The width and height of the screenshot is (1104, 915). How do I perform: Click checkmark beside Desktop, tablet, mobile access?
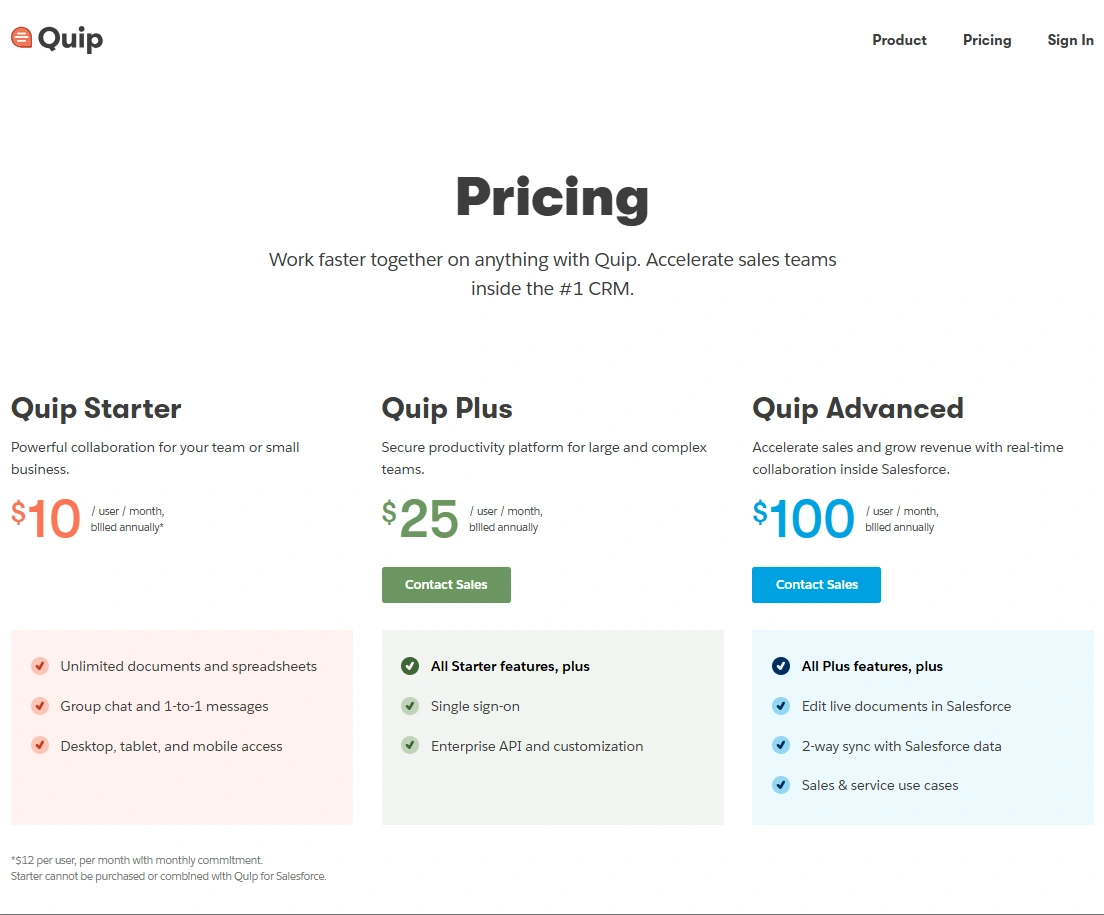coord(40,746)
